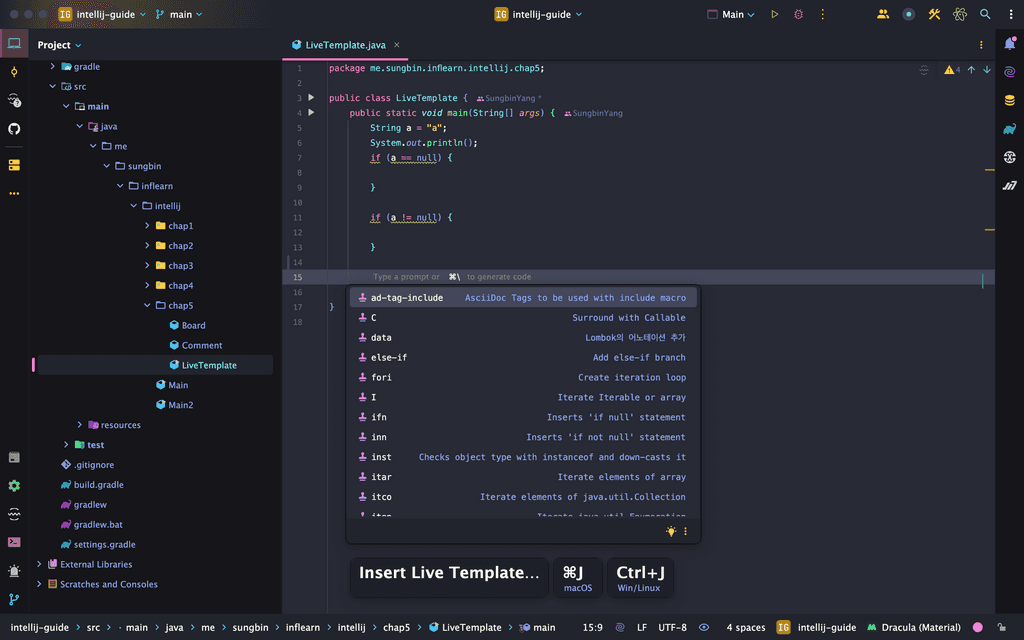Open Search Everywhere magnifier

pyautogui.click(x=985, y=14)
